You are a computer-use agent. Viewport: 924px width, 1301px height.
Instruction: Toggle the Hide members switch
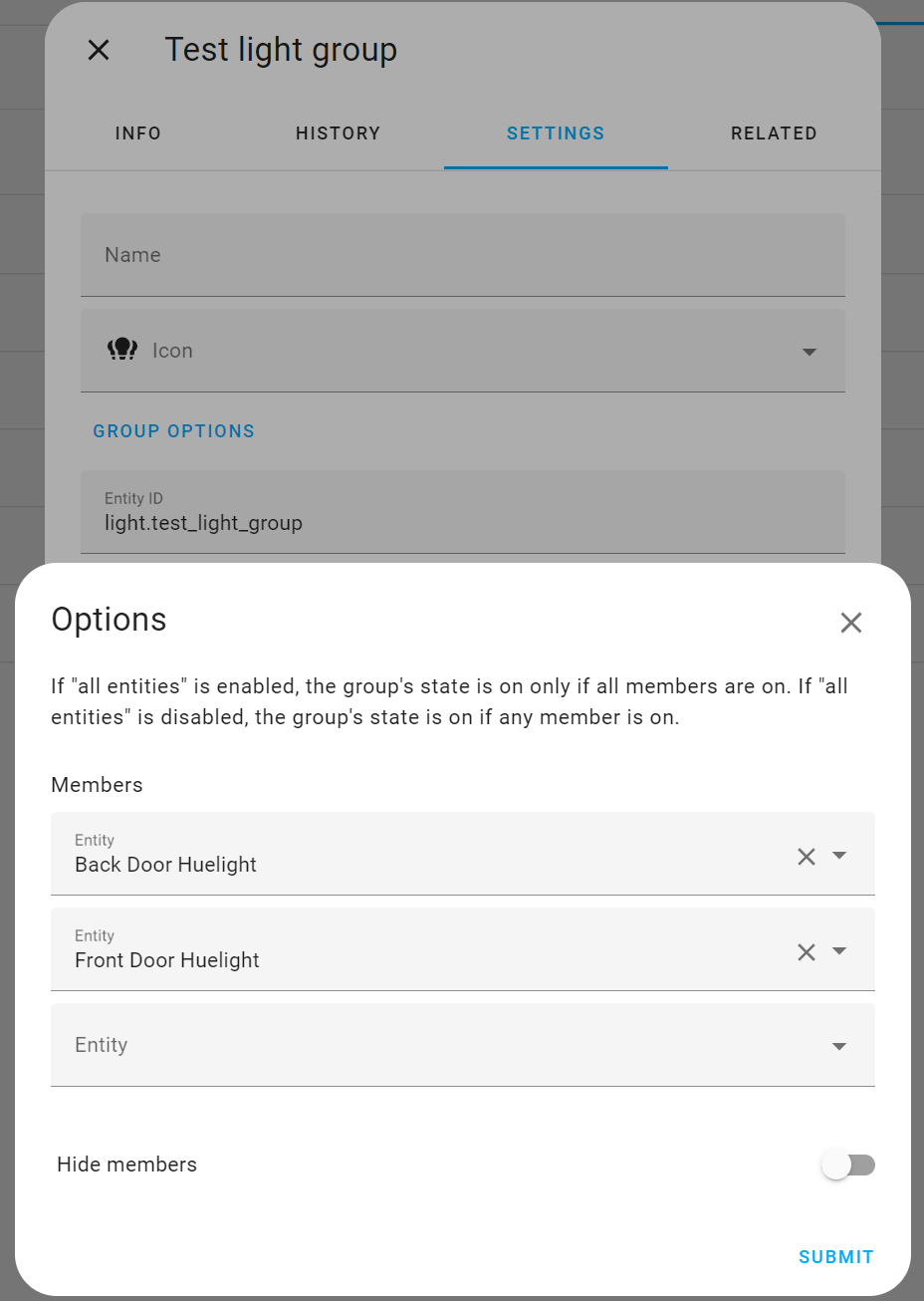pyautogui.click(x=848, y=1164)
